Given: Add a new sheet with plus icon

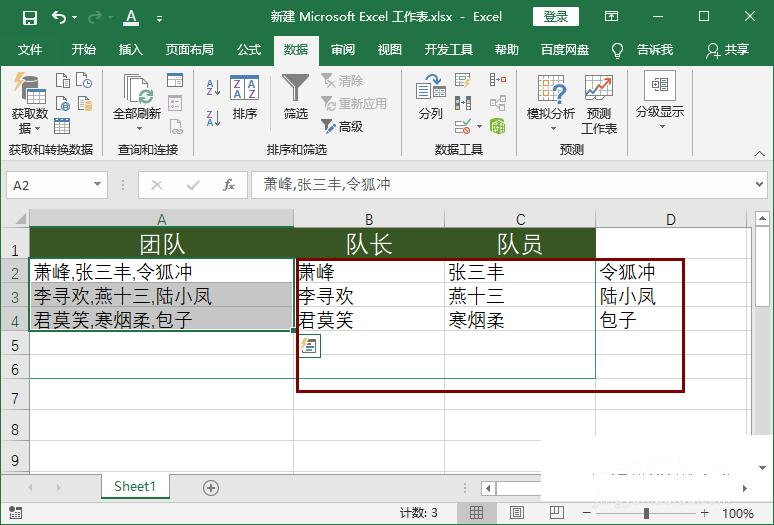Looking at the screenshot, I should pyautogui.click(x=211, y=488).
